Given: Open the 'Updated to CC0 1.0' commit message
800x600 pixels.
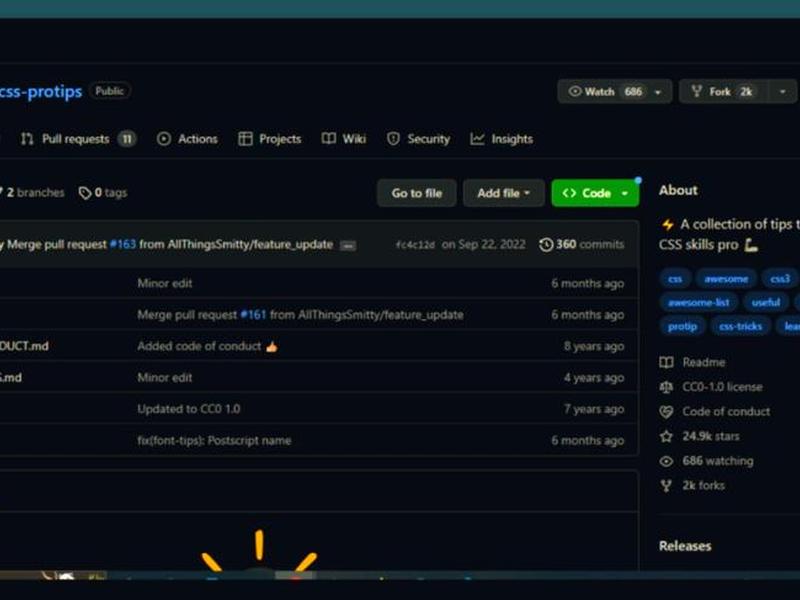Looking at the screenshot, I should pos(189,409).
